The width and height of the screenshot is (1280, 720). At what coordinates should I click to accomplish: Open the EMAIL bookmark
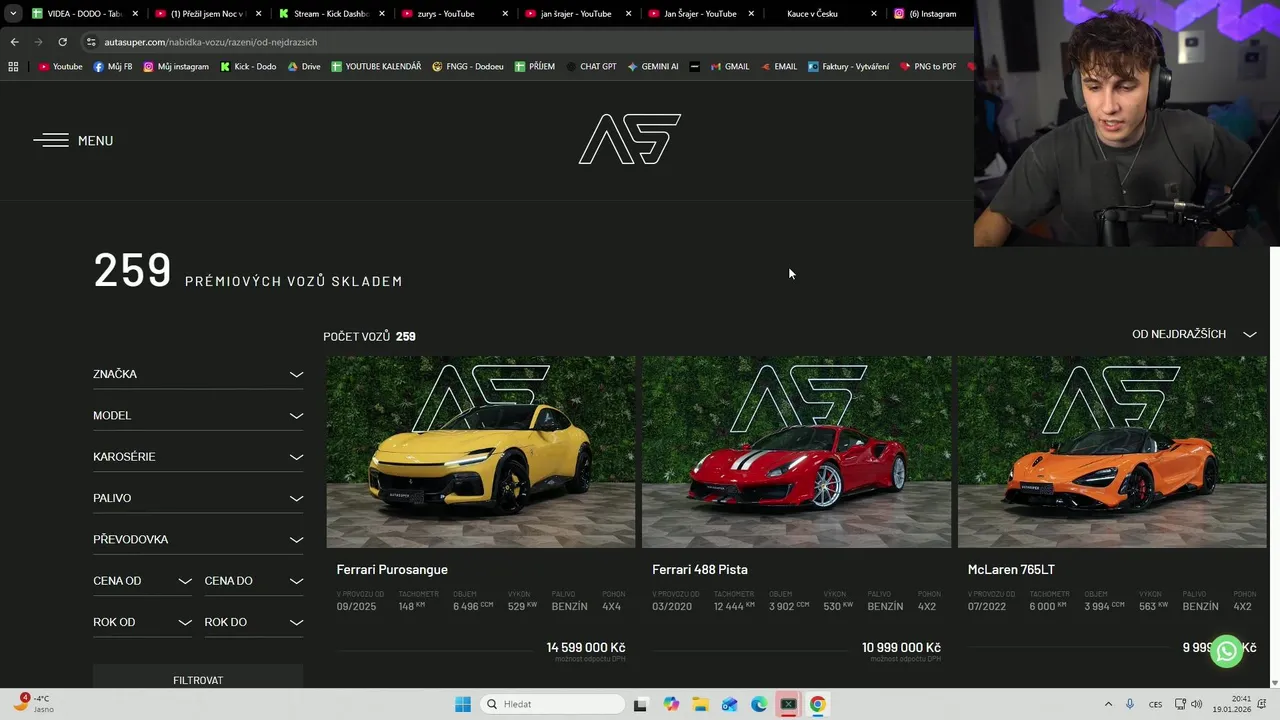pyautogui.click(x=778, y=67)
